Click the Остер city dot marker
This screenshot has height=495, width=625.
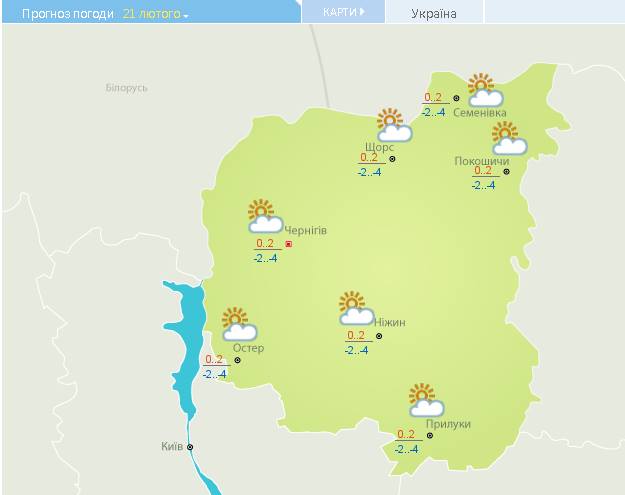[237, 360]
